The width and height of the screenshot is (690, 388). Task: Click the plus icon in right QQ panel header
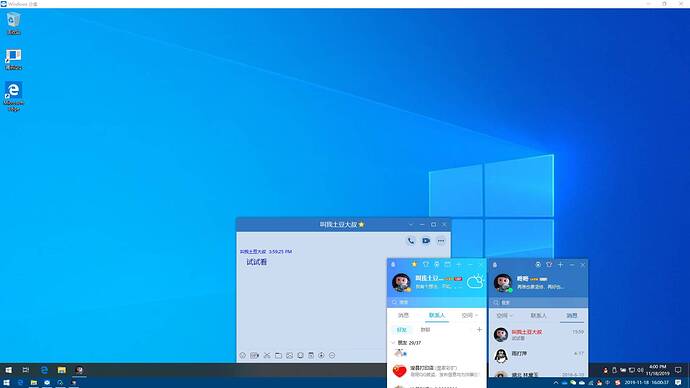[560, 265]
